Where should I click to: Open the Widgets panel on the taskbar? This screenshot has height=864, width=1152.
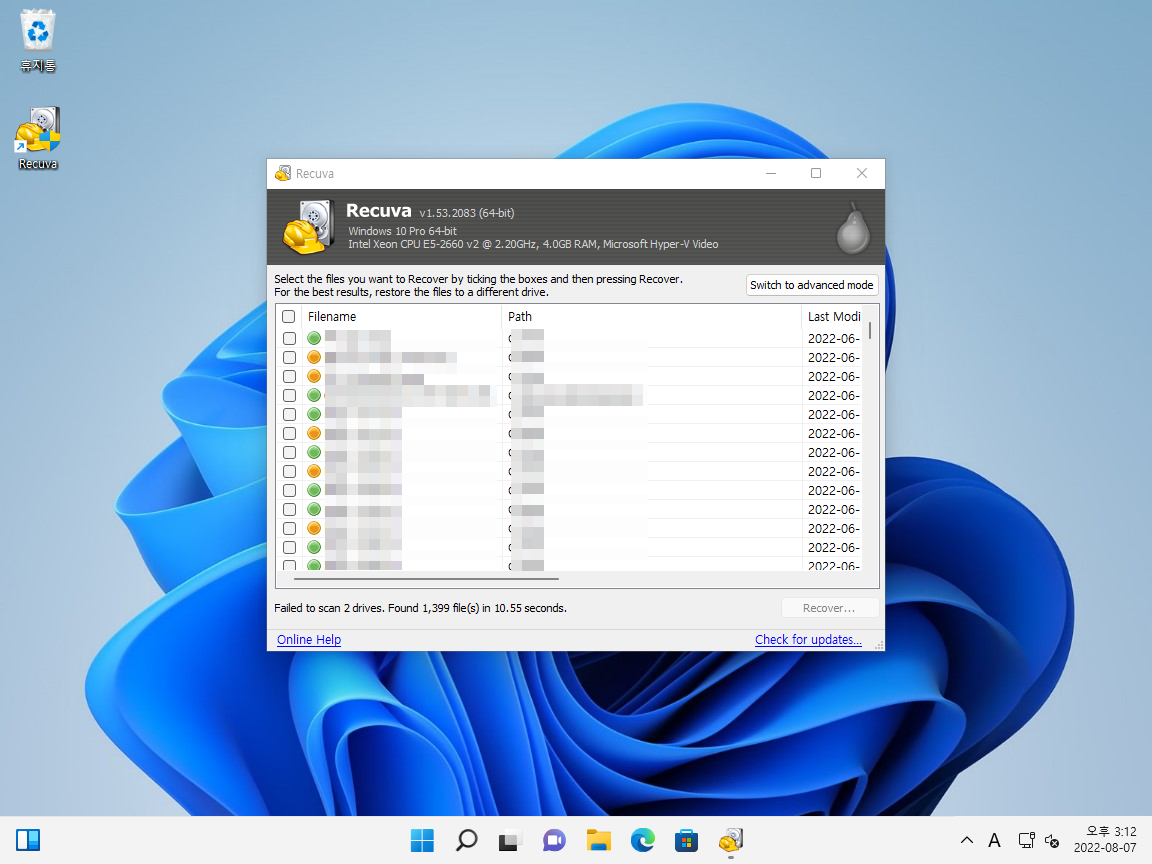28,840
